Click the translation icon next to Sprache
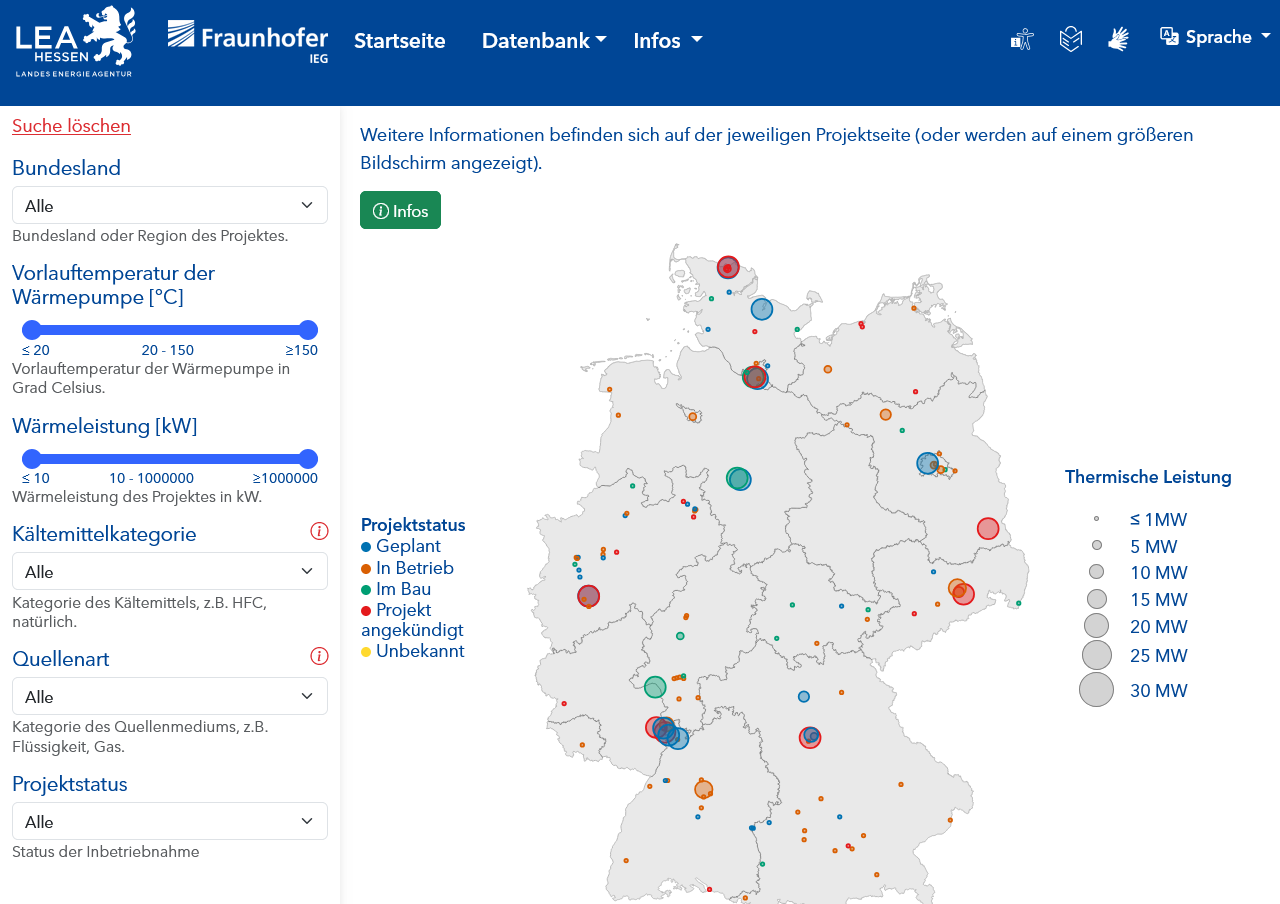1280x904 pixels. tap(1167, 35)
